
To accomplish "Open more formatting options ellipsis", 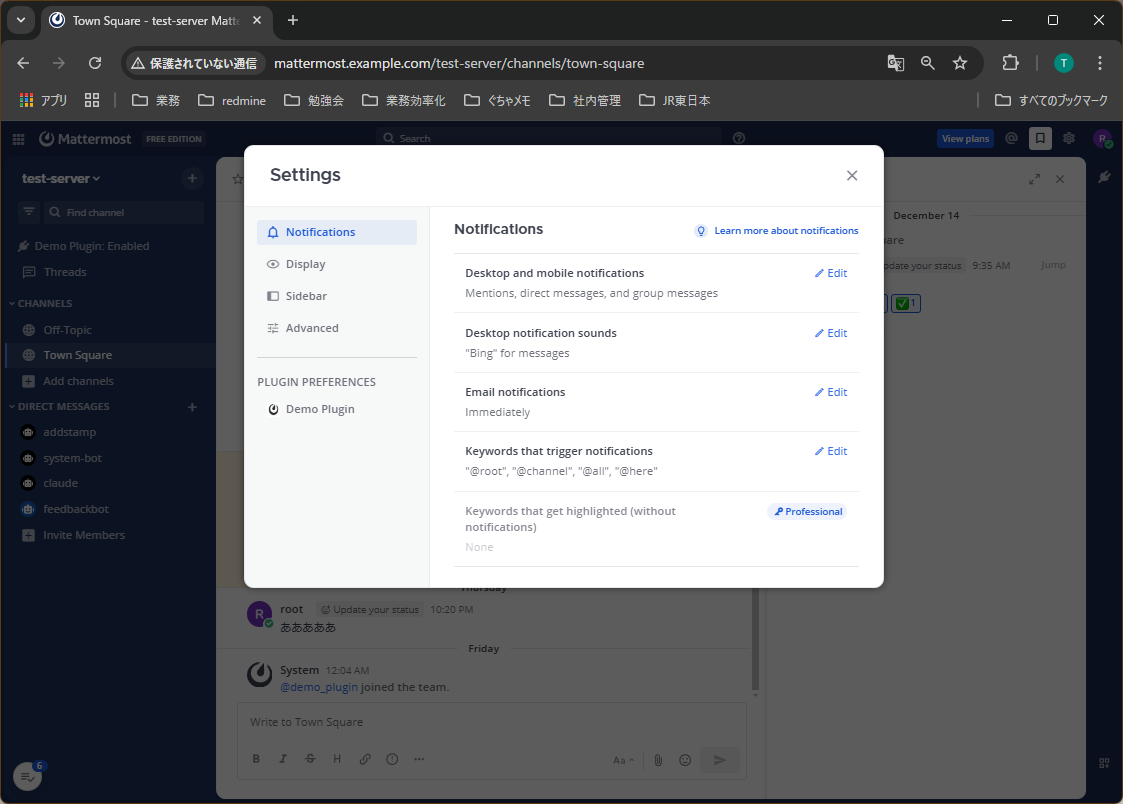I will 419,759.
